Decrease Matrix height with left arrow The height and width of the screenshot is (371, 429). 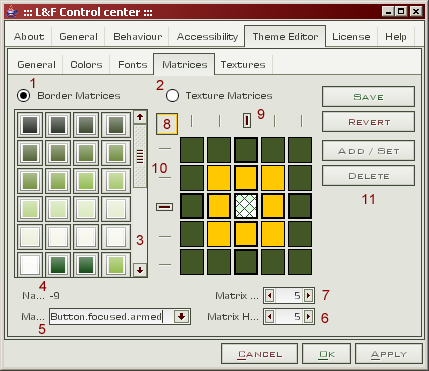pos(270,316)
